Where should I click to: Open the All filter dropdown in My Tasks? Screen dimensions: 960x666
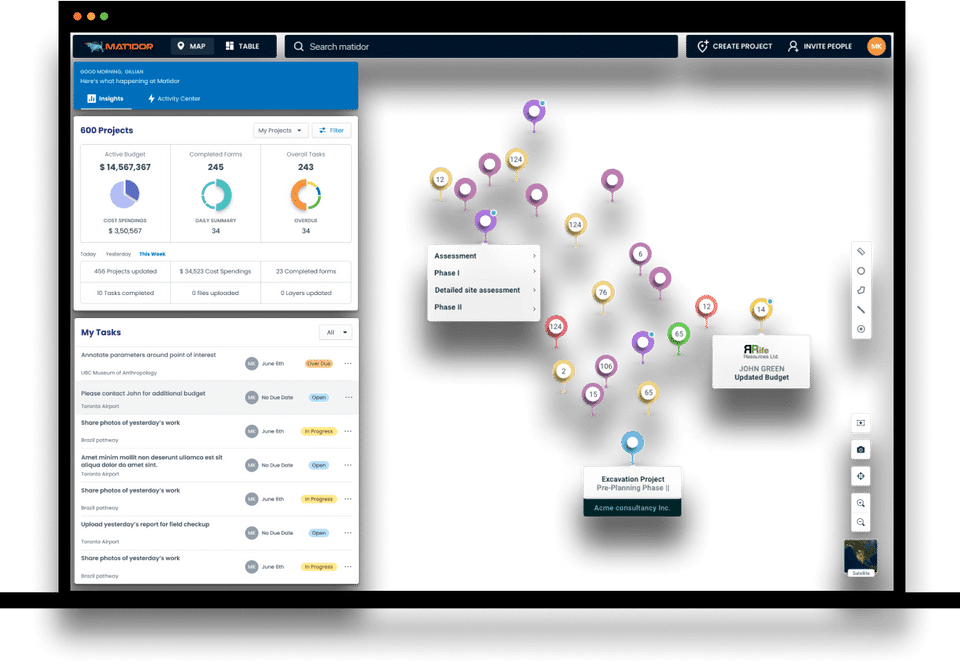click(336, 332)
